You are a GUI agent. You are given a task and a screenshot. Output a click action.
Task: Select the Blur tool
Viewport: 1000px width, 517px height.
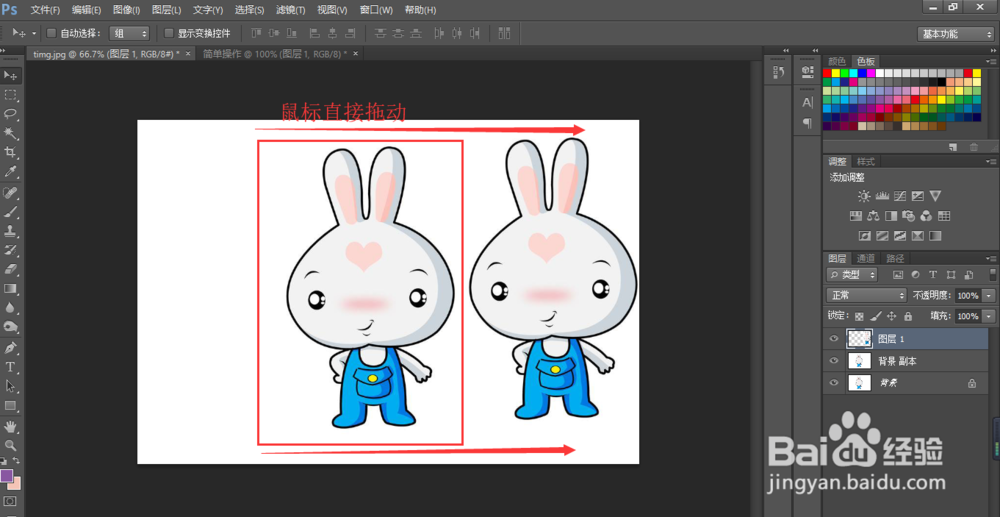10,307
